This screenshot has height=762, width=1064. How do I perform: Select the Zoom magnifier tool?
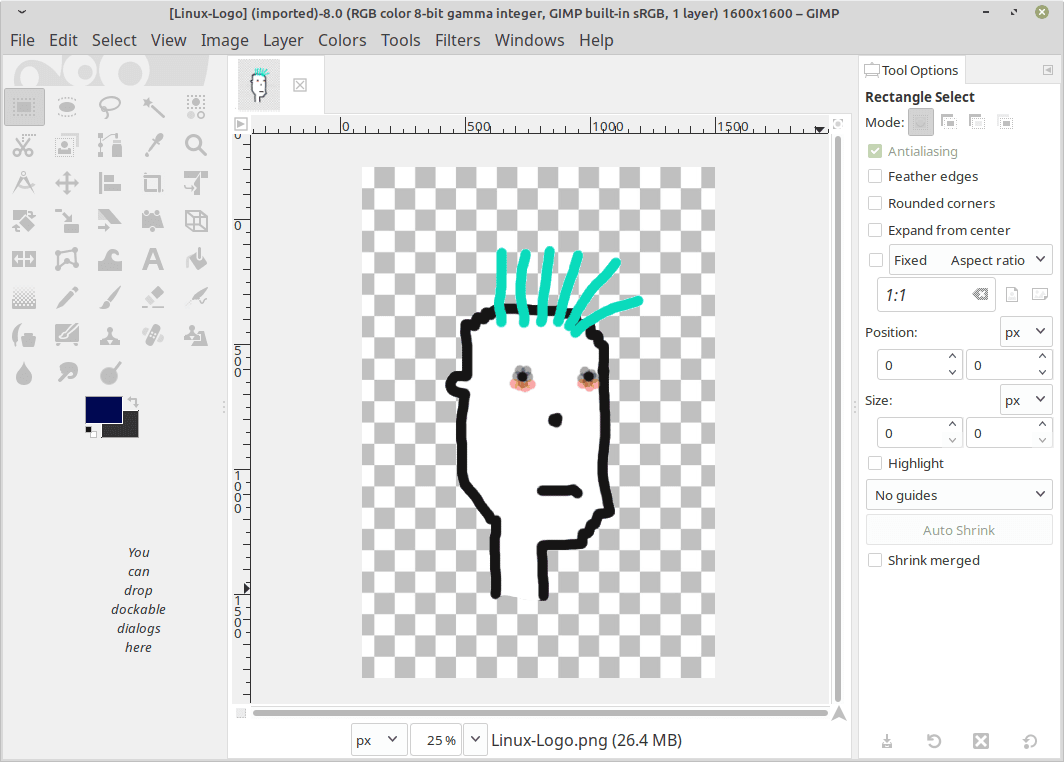196,145
